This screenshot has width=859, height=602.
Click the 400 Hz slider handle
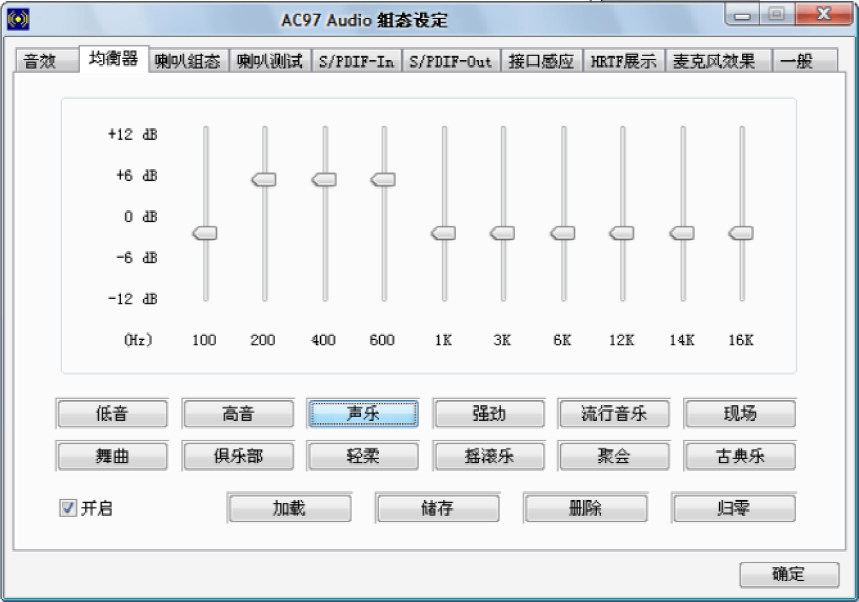click(x=324, y=180)
